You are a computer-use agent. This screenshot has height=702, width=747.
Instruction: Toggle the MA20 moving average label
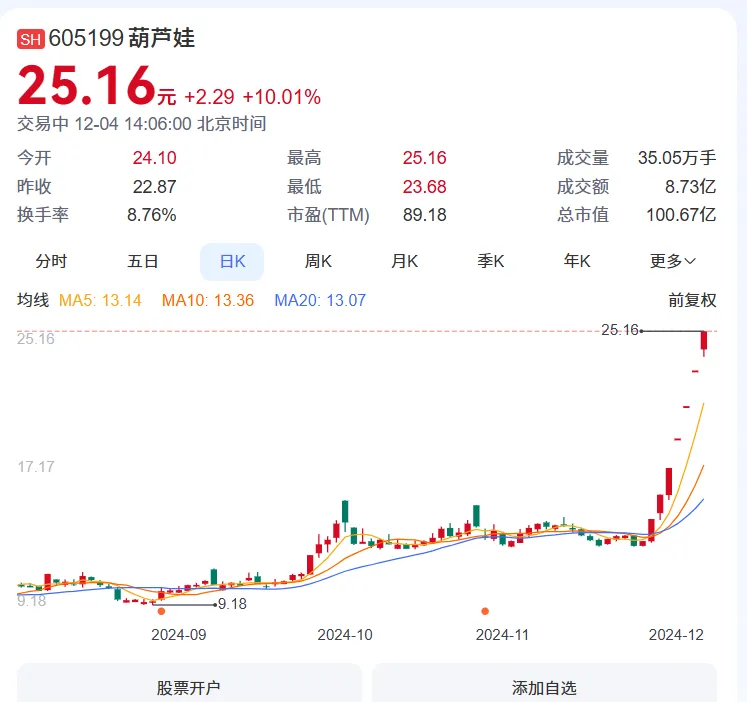pyautogui.click(x=320, y=300)
